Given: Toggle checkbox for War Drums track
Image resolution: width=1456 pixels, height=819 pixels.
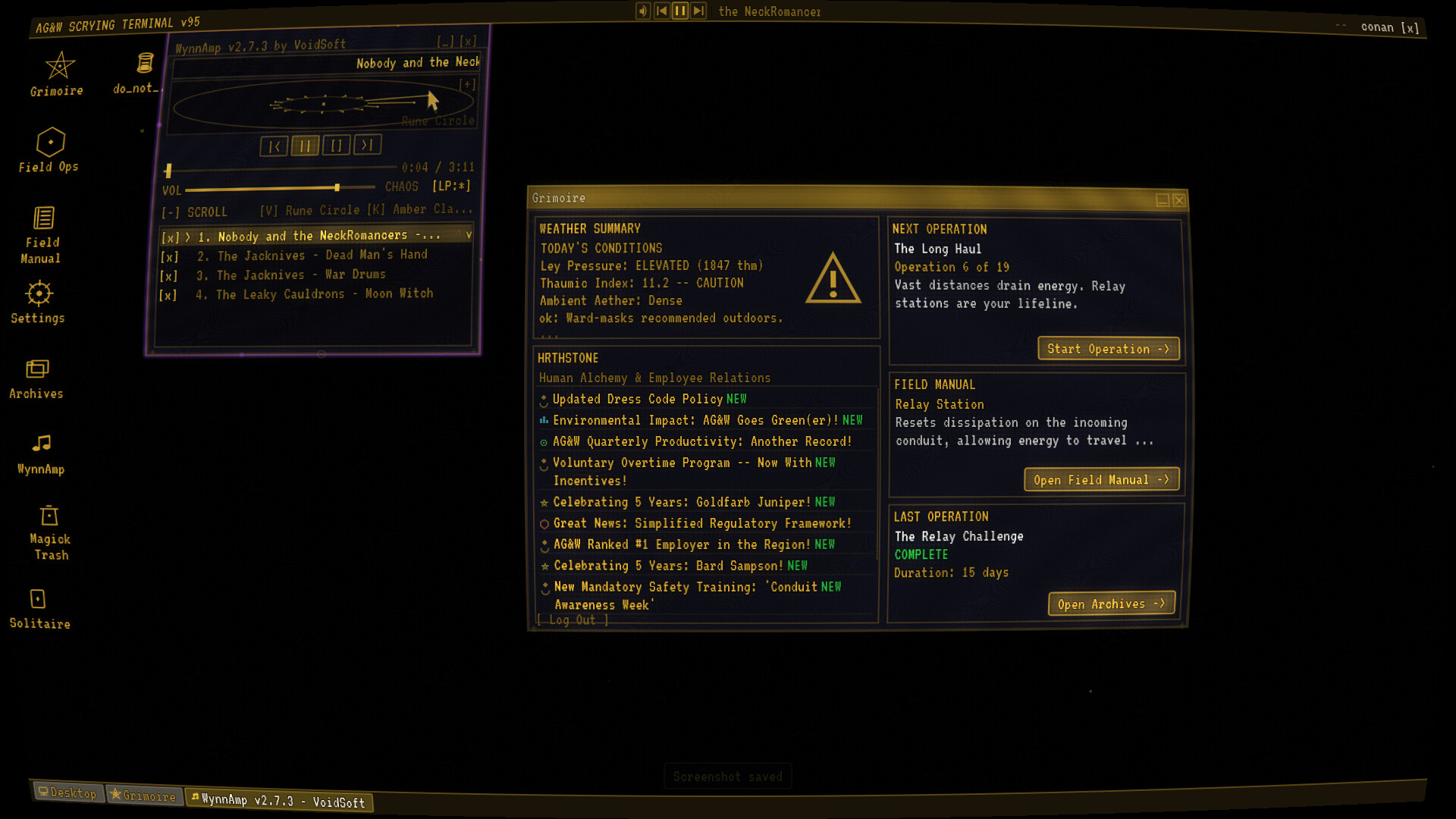Looking at the screenshot, I should point(168,276).
